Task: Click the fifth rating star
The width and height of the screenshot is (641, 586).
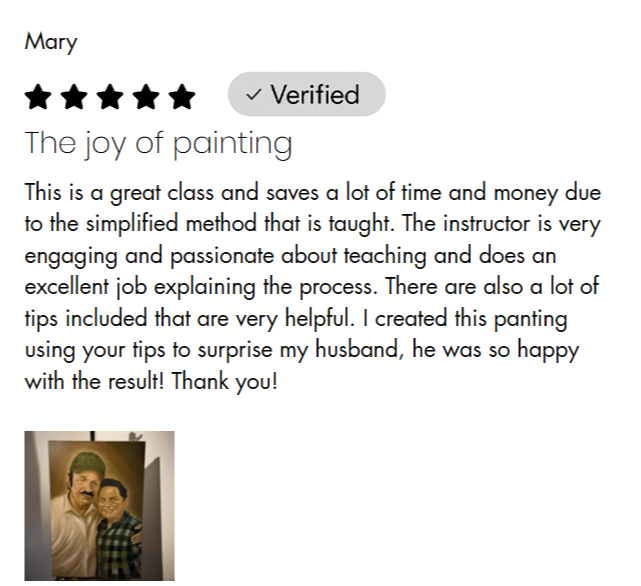Action: (x=182, y=97)
